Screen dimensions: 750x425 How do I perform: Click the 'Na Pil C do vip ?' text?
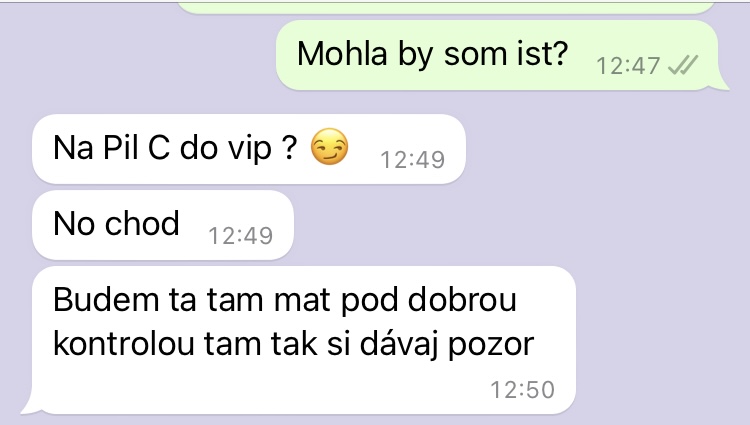[x=175, y=147]
